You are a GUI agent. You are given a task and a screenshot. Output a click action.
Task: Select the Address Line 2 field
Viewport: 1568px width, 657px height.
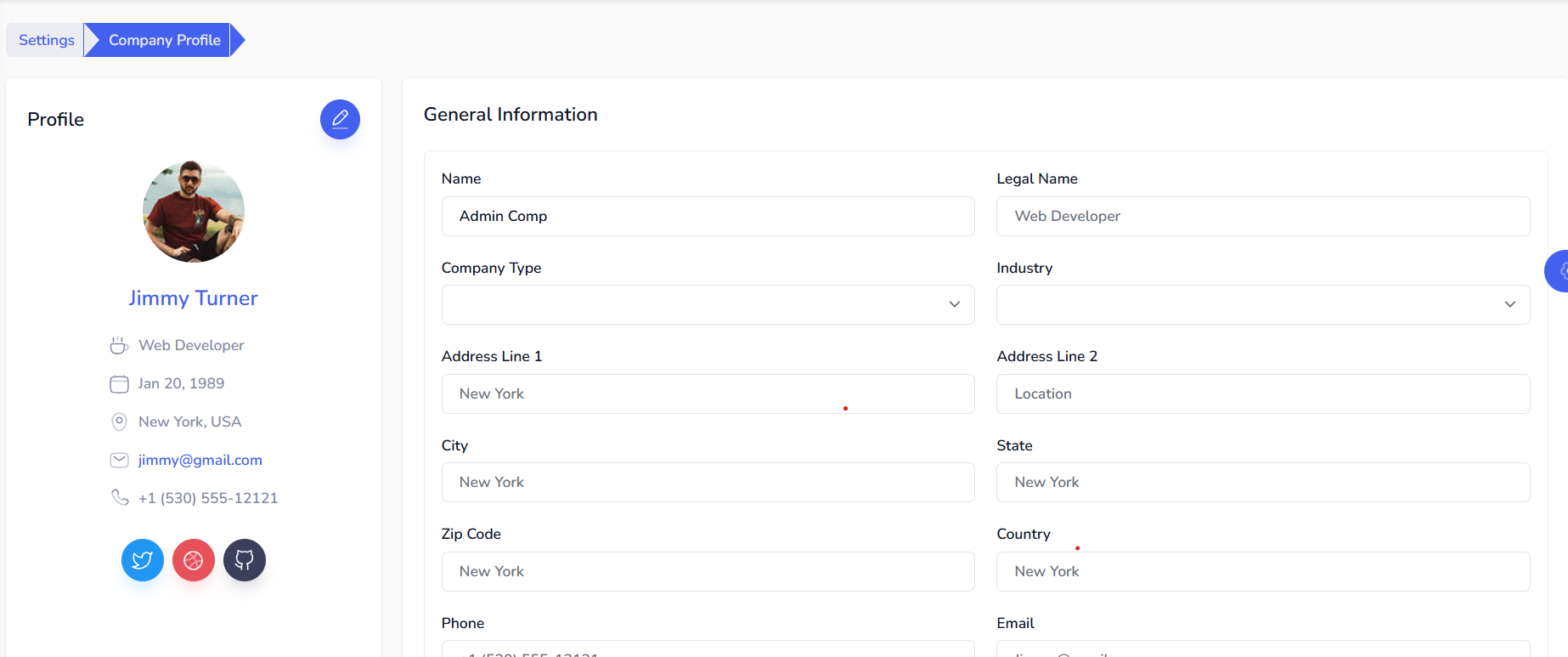click(1262, 394)
